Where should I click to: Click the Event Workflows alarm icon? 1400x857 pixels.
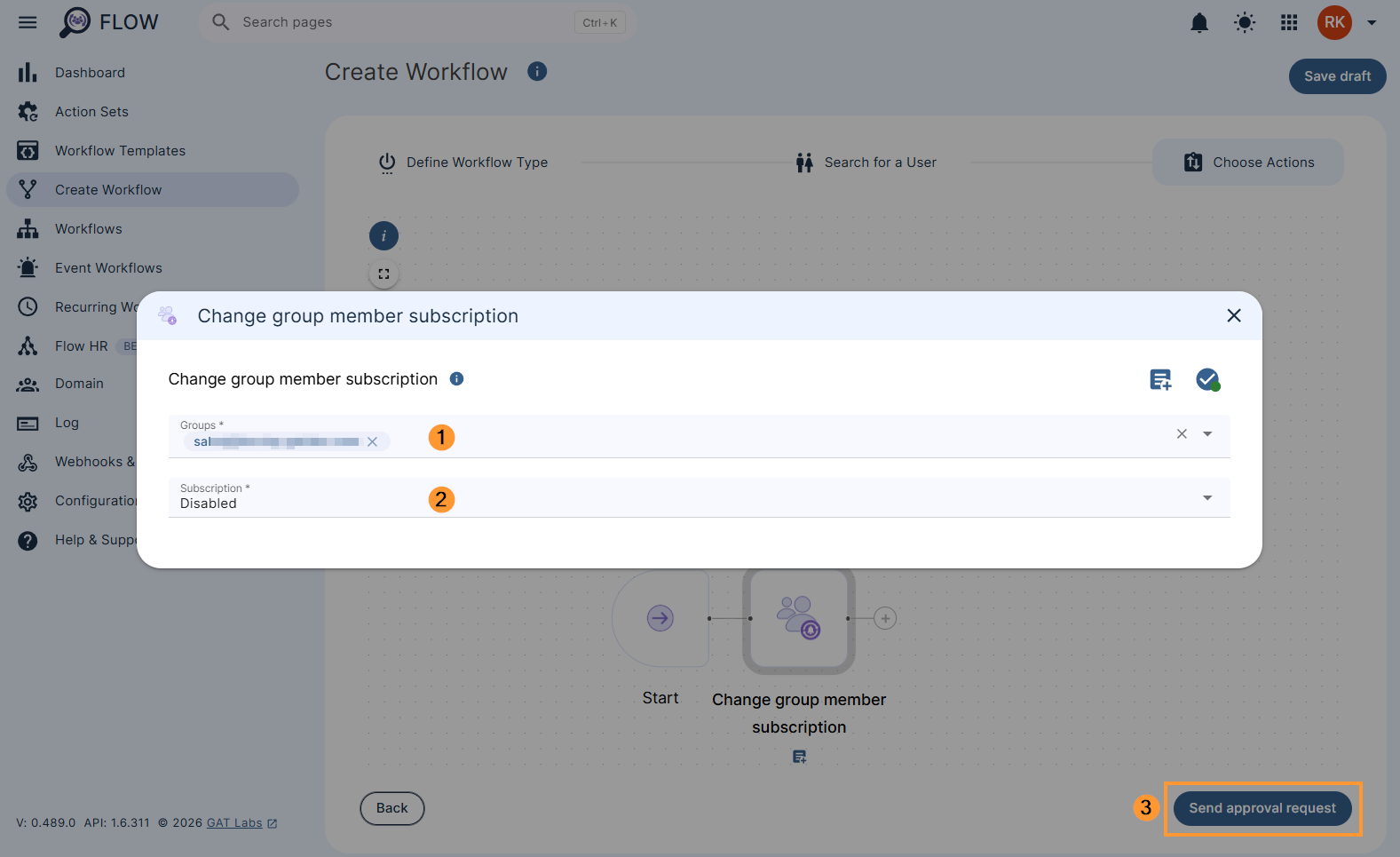[28, 268]
